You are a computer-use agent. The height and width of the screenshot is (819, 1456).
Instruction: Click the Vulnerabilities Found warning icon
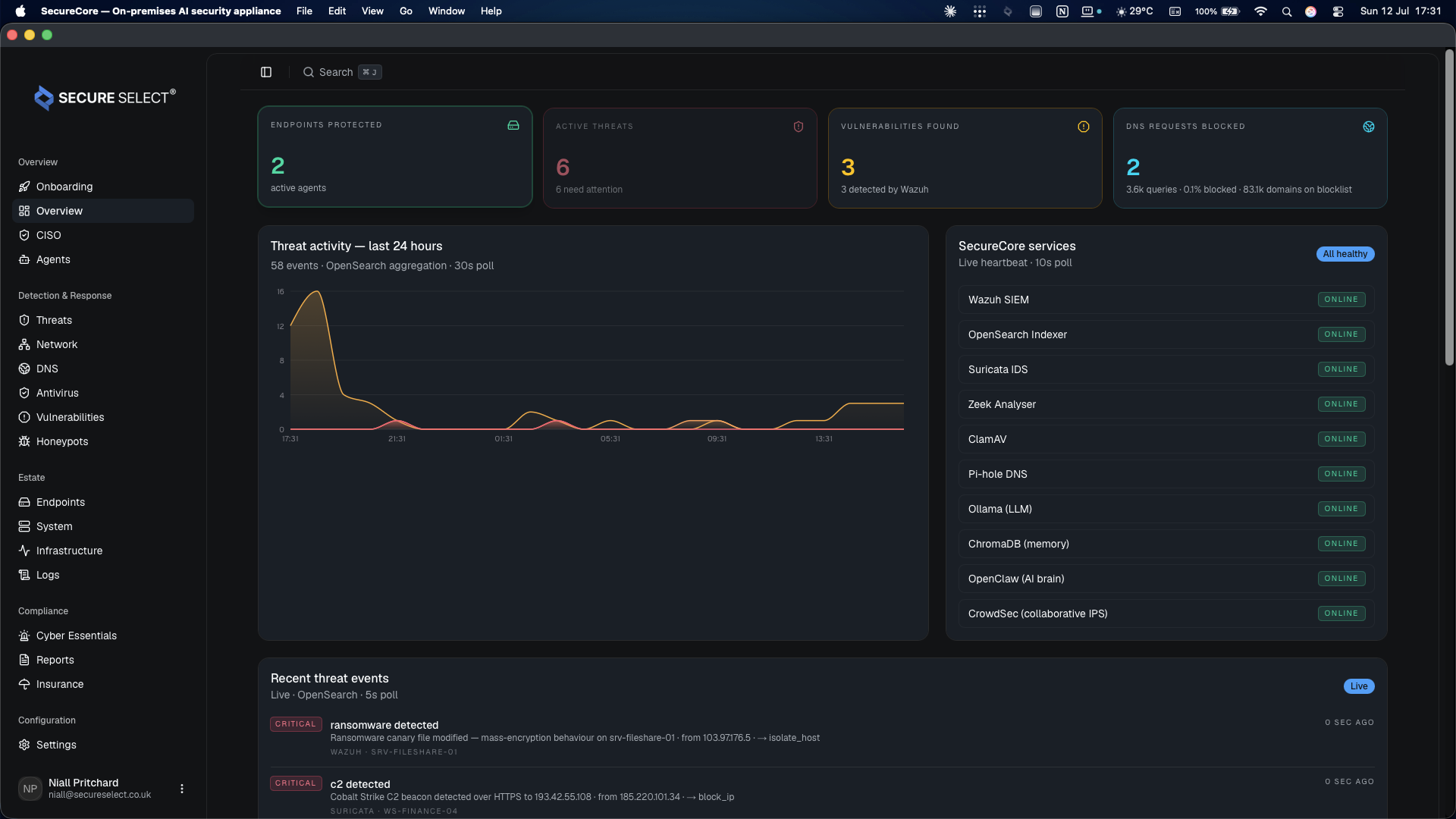[1084, 127]
